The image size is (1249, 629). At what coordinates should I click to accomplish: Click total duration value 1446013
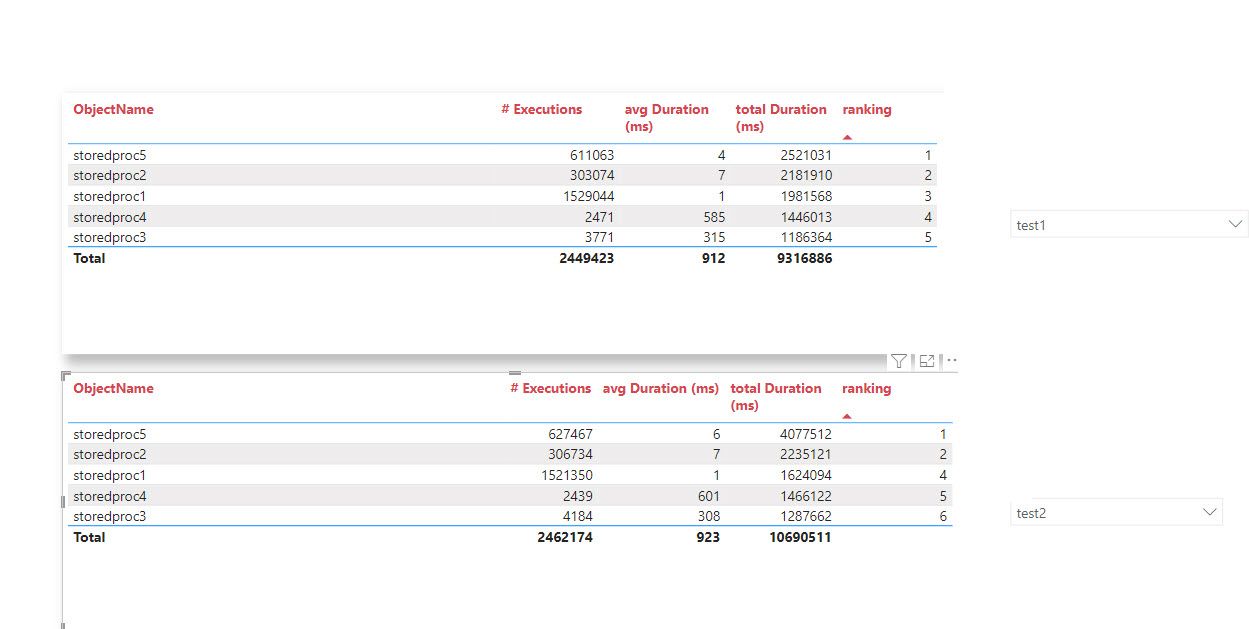click(x=805, y=217)
